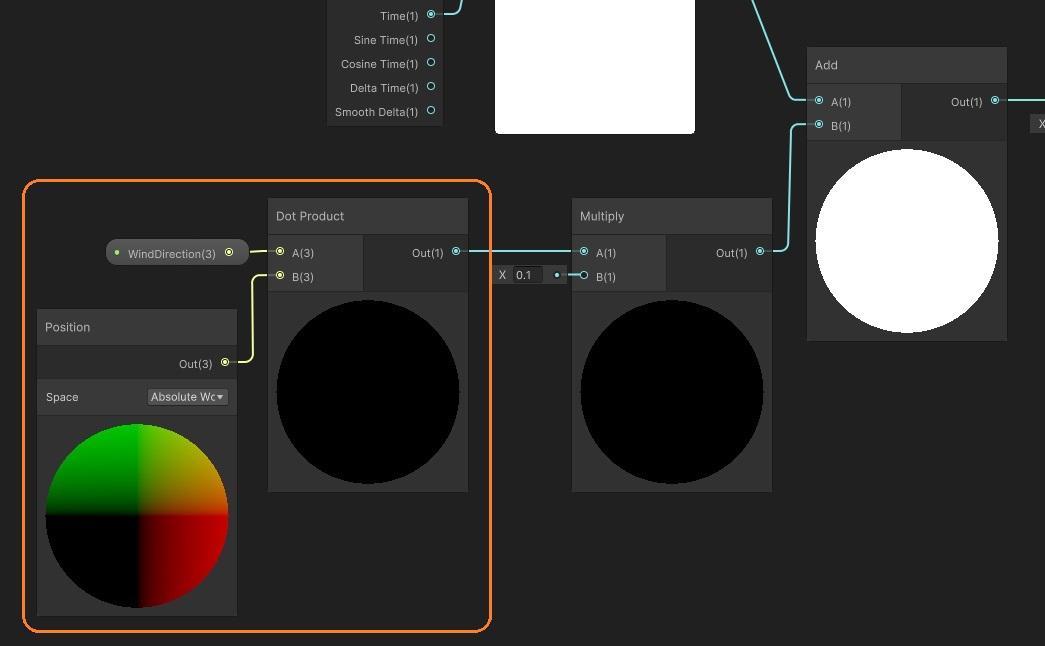Viewport: 1045px width, 646px height.
Task: Click Add node B(1) input port
Action: (819, 125)
